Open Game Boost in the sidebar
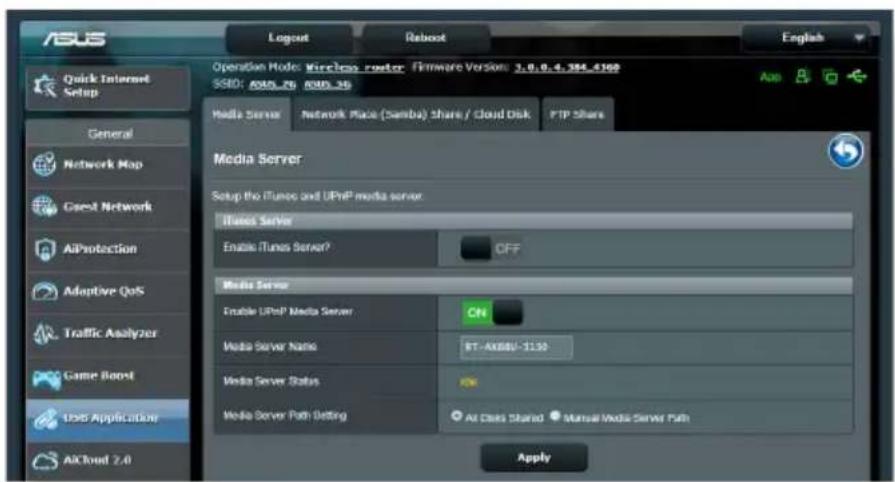 point(107,376)
